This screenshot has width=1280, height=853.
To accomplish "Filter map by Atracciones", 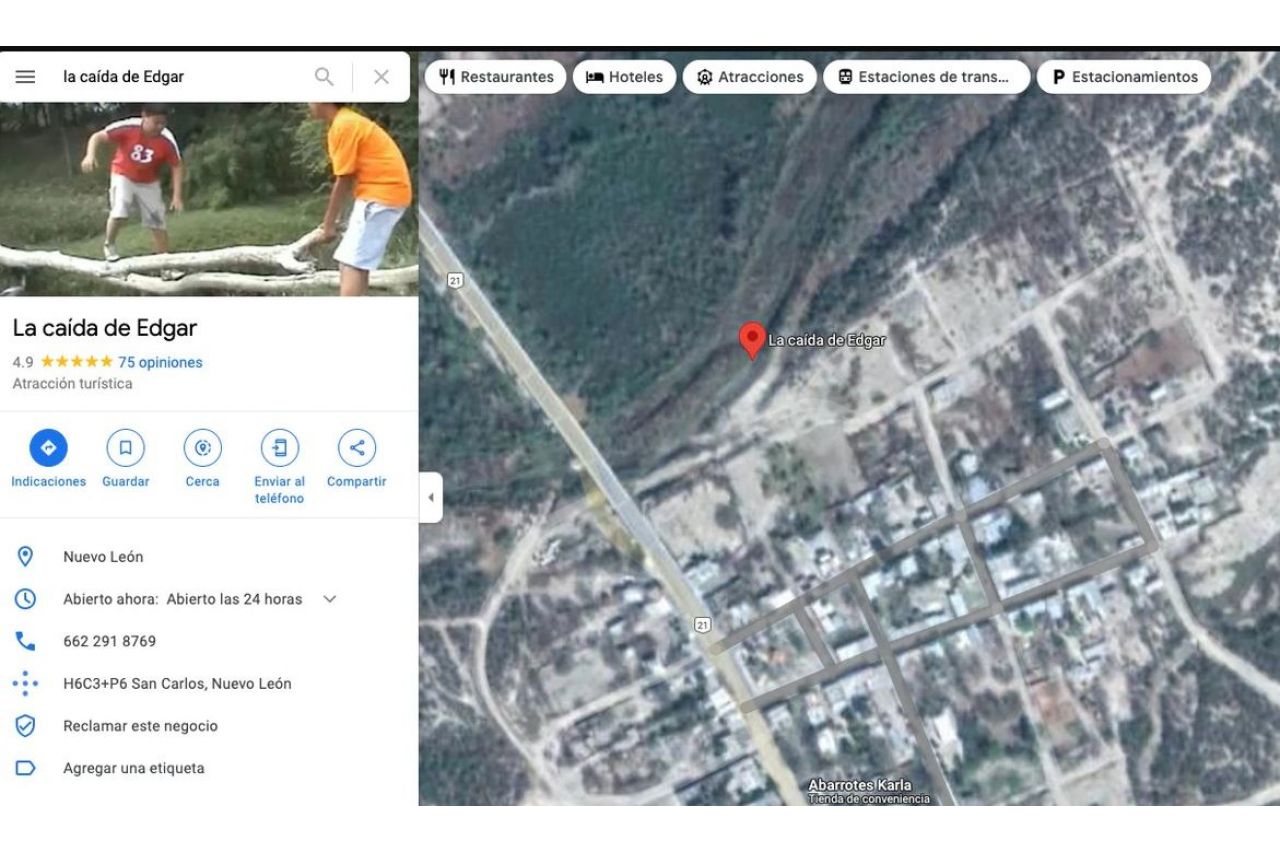I will [x=750, y=77].
